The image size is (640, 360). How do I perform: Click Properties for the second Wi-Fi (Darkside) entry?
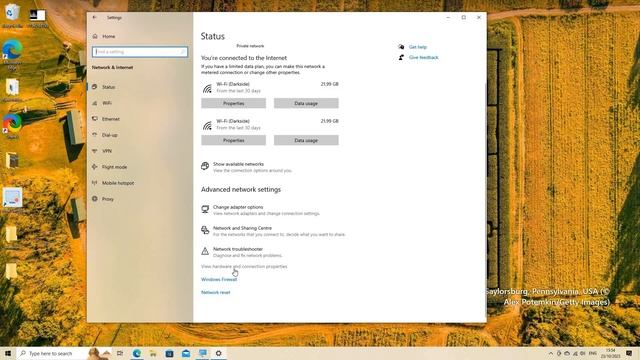[x=233, y=140]
